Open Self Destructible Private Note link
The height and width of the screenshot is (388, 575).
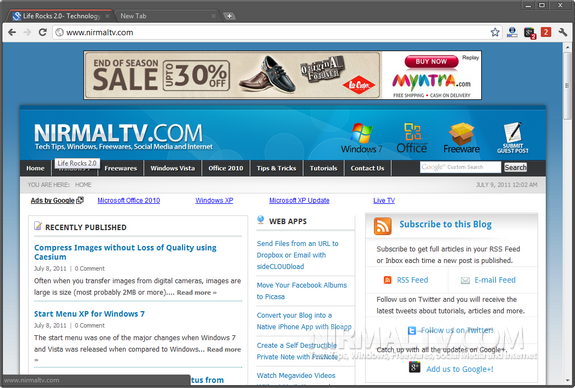tap(297, 351)
